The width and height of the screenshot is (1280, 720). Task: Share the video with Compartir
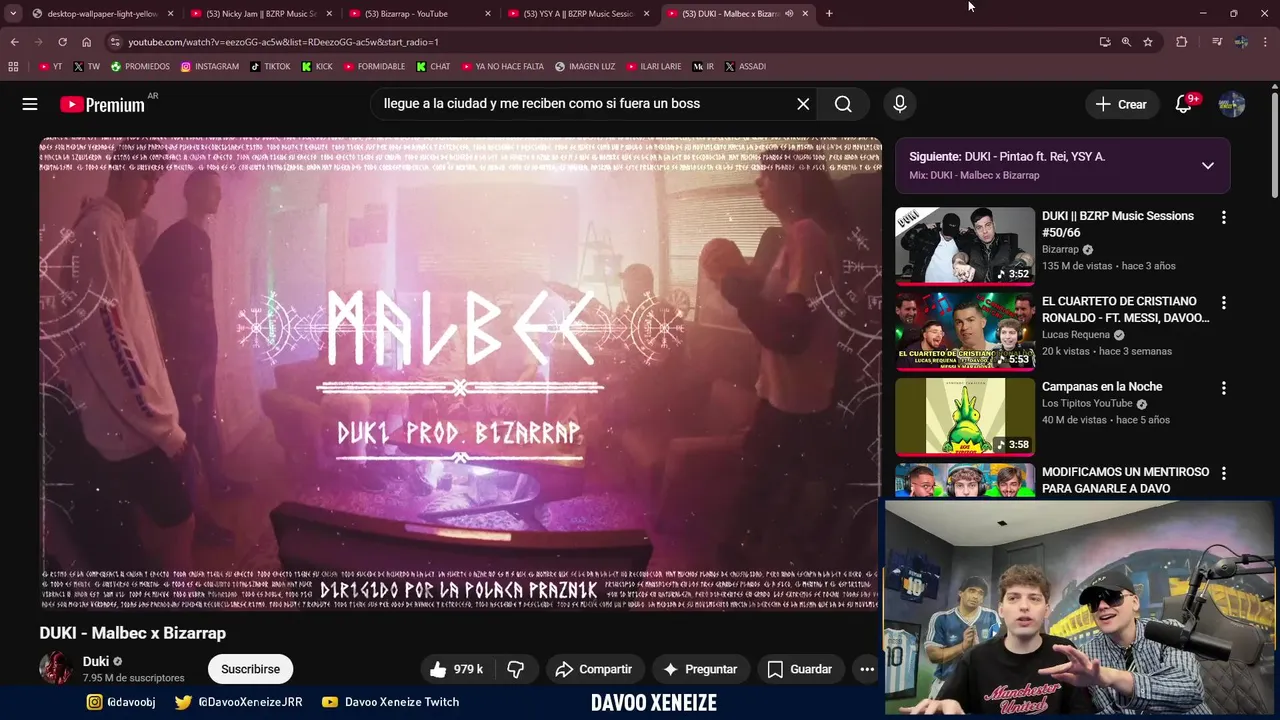(594, 669)
